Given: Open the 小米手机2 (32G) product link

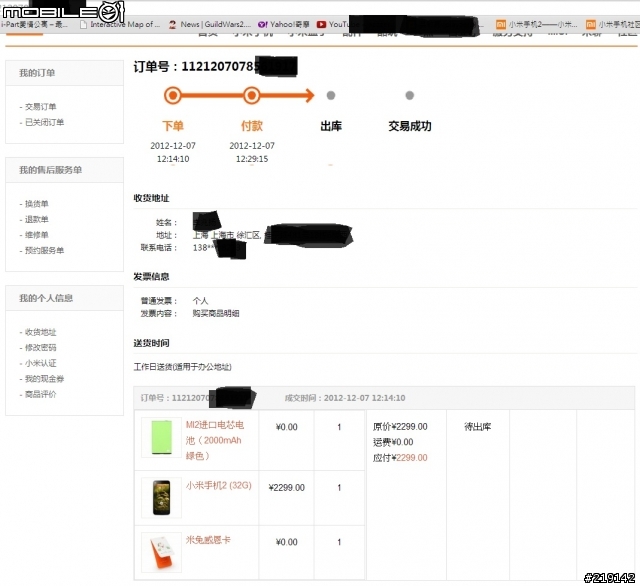Looking at the screenshot, I should pos(218,485).
